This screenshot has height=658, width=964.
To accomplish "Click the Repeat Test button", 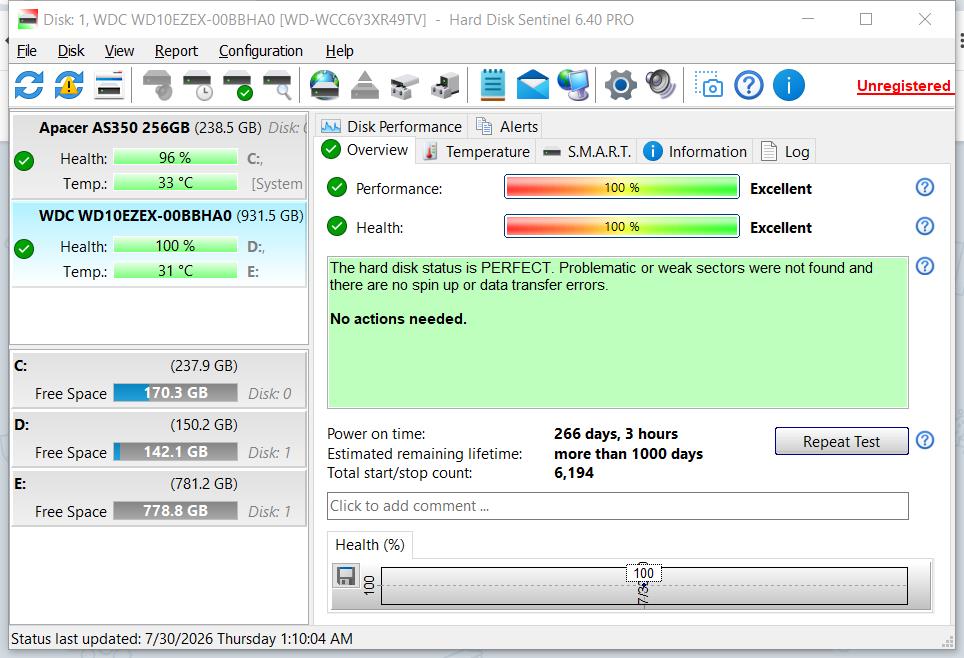I will [x=841, y=442].
